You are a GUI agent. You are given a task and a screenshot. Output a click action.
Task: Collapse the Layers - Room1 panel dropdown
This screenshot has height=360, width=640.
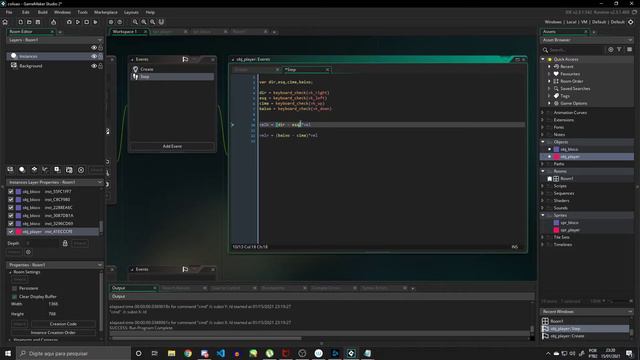click(x=100, y=40)
